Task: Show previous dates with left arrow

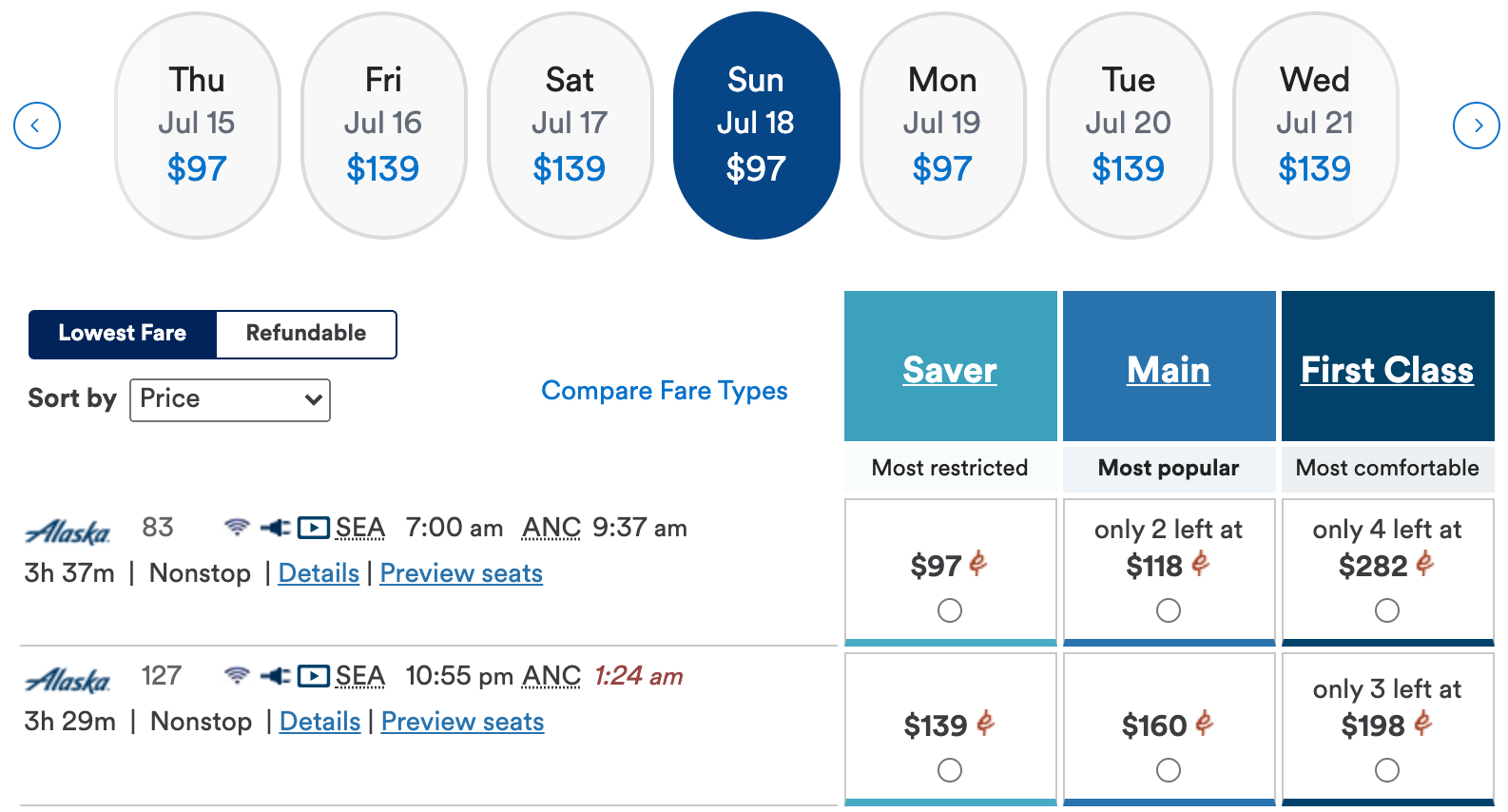Action: click(37, 126)
